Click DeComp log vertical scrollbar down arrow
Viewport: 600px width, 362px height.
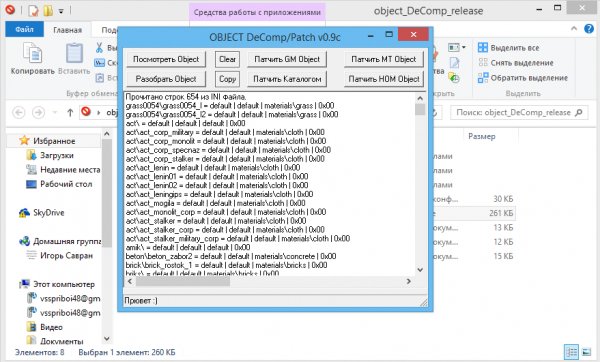point(420,270)
